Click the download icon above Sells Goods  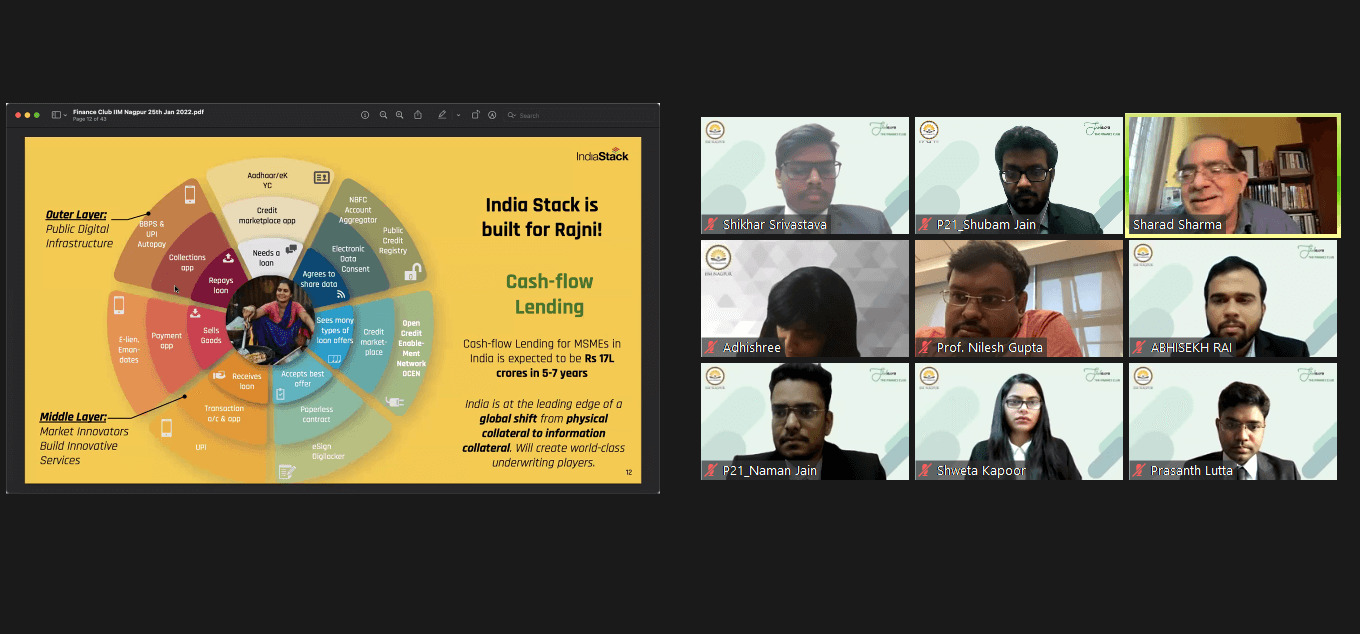[195, 314]
